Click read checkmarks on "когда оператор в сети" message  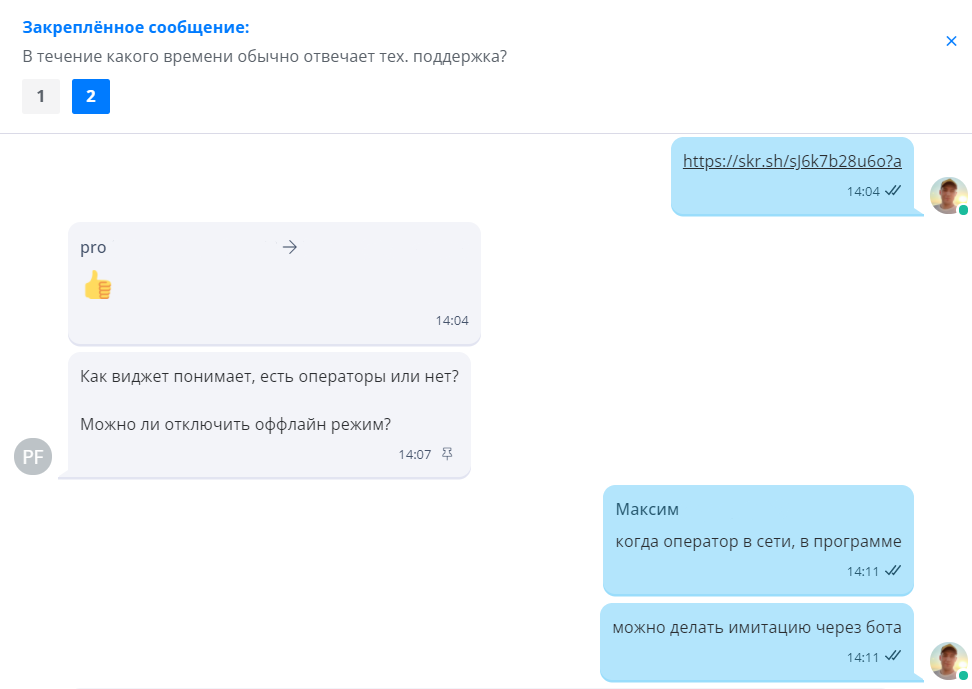click(x=894, y=571)
